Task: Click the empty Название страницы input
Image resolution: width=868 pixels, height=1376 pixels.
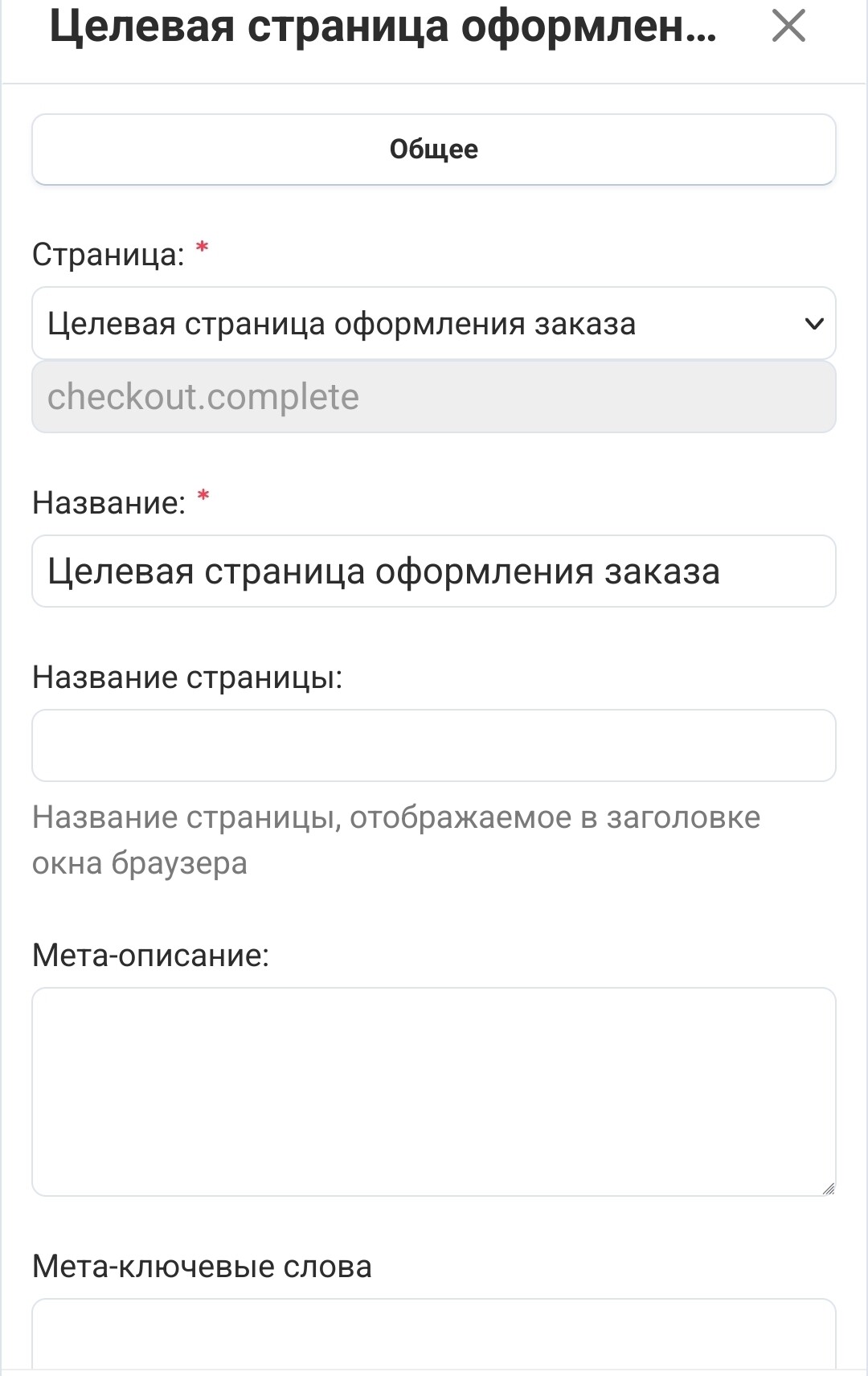Action: (434, 745)
